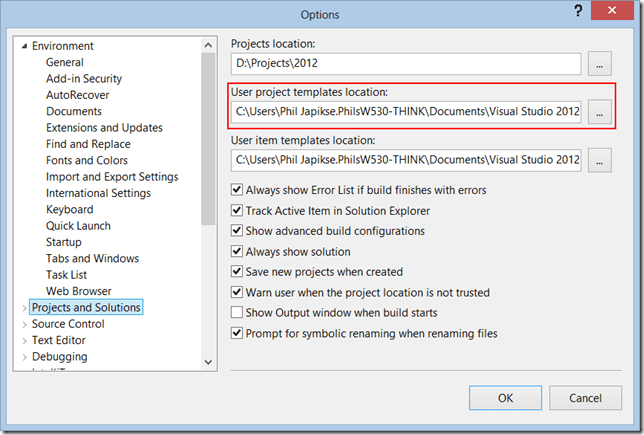Open the Keyboard options page
644x435 pixels.
(69, 209)
